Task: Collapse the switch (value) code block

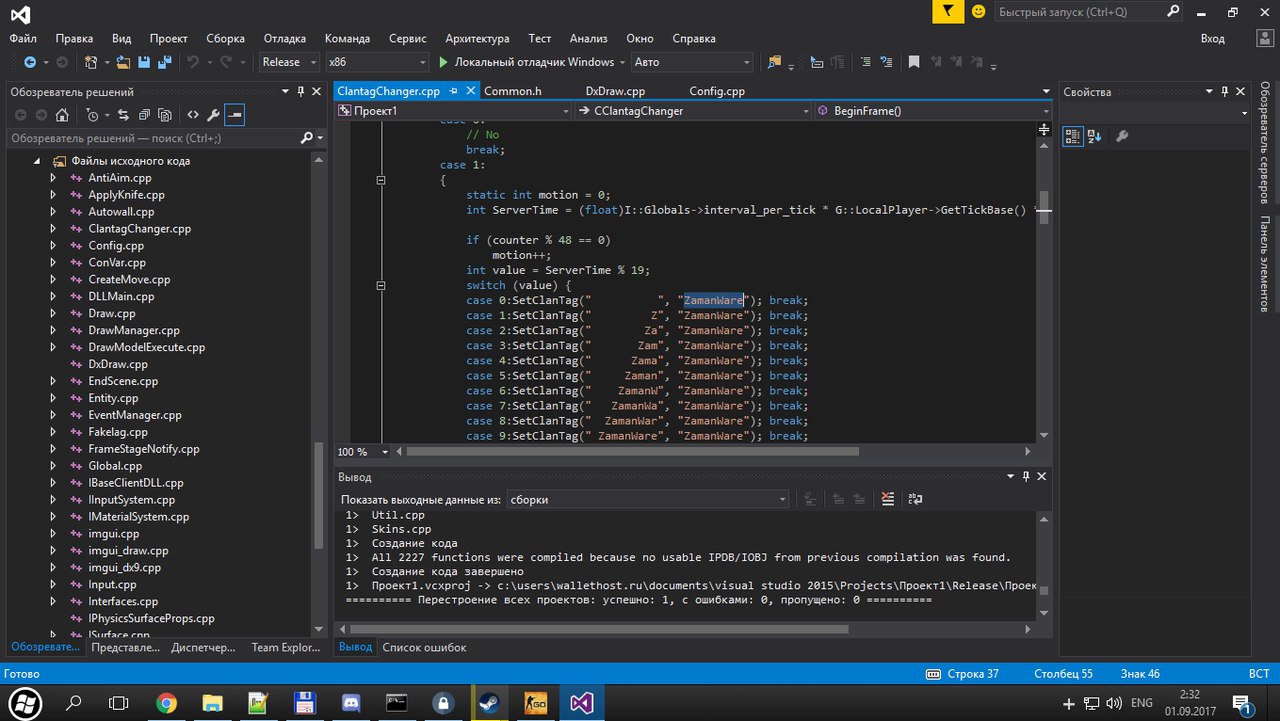Action: [x=381, y=285]
